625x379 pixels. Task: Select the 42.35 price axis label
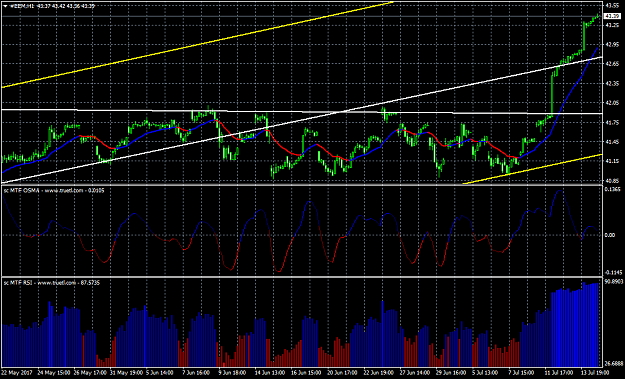(611, 84)
